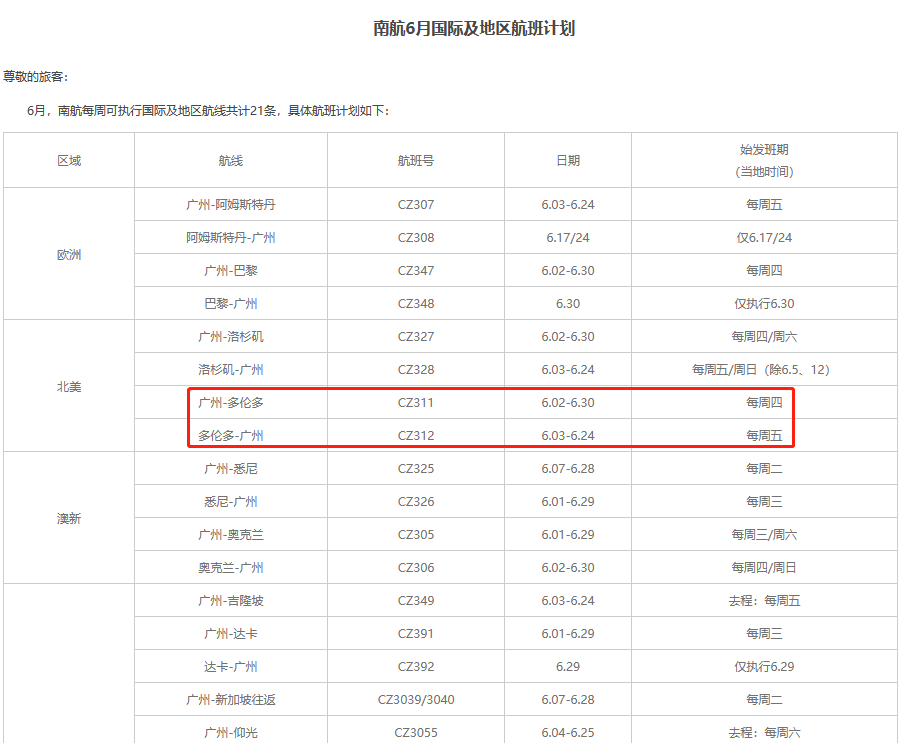Click the 航线 column header

[231, 161]
